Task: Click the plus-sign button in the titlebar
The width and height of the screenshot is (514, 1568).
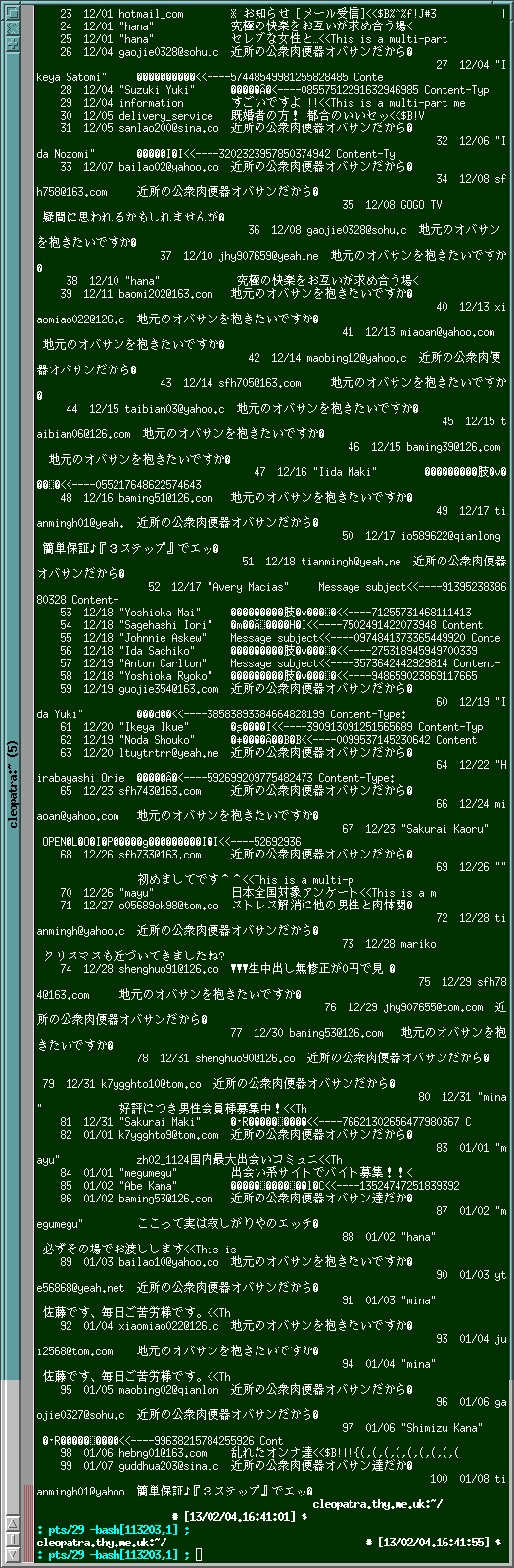Action: coord(13,44)
